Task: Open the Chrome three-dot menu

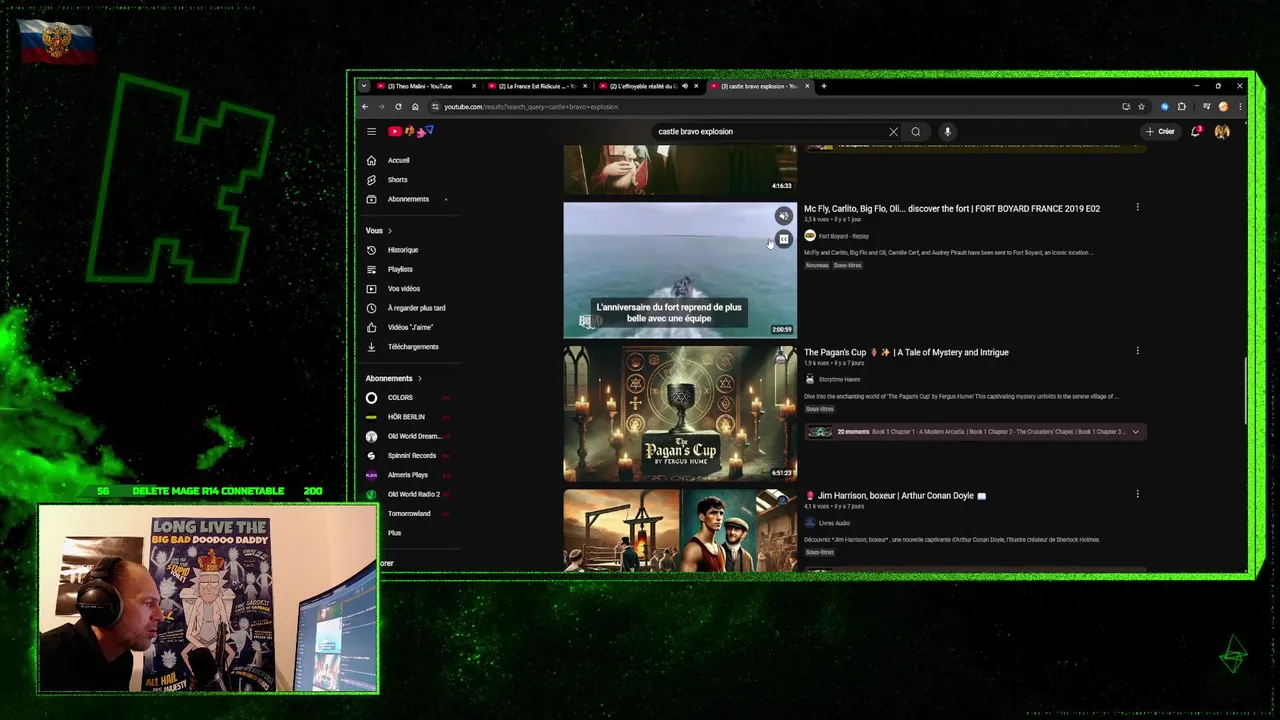Action: pyautogui.click(x=1241, y=107)
